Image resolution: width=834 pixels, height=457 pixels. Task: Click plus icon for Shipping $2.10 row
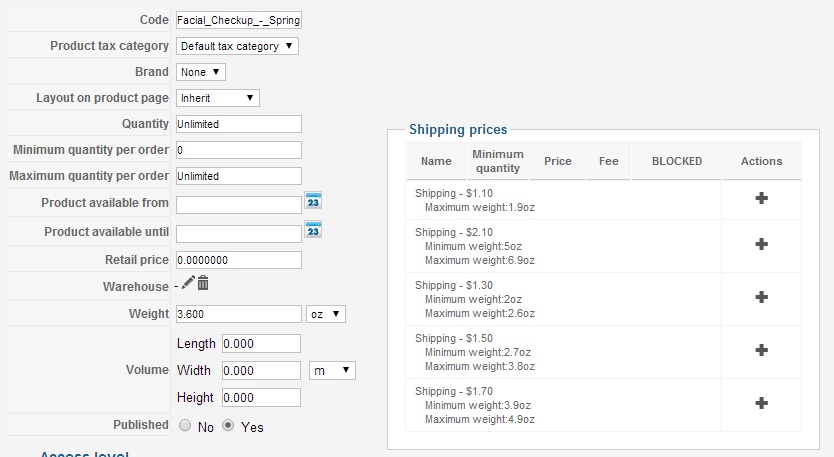(761, 244)
